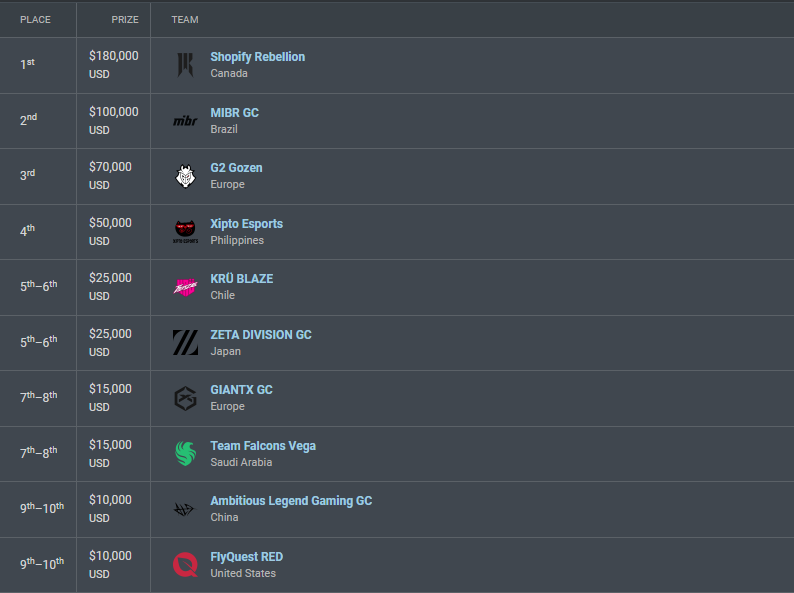Screen dimensions: 794x593
Task: Click the G2 Gozen samurai logo
Action: (x=185, y=176)
